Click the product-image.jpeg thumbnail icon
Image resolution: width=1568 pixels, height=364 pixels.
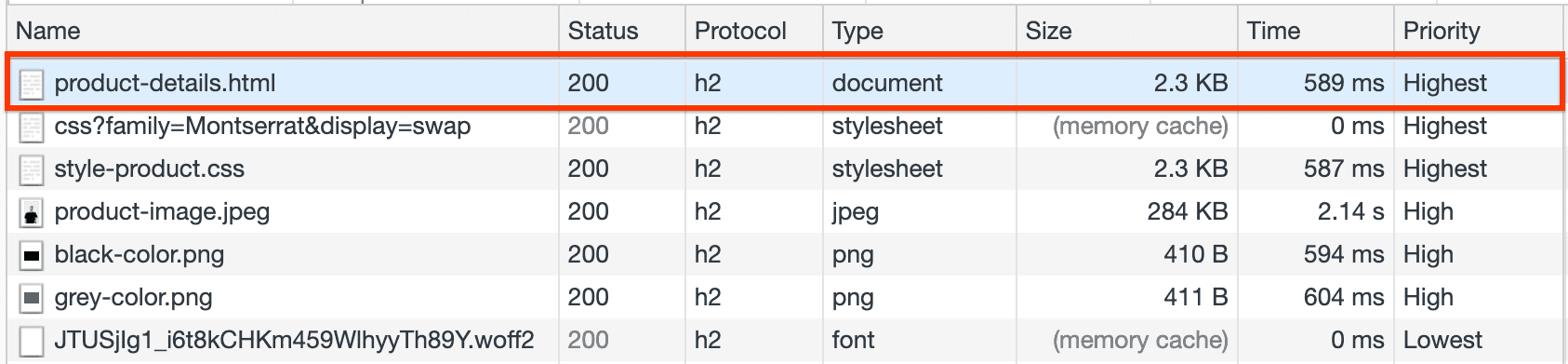(x=32, y=212)
